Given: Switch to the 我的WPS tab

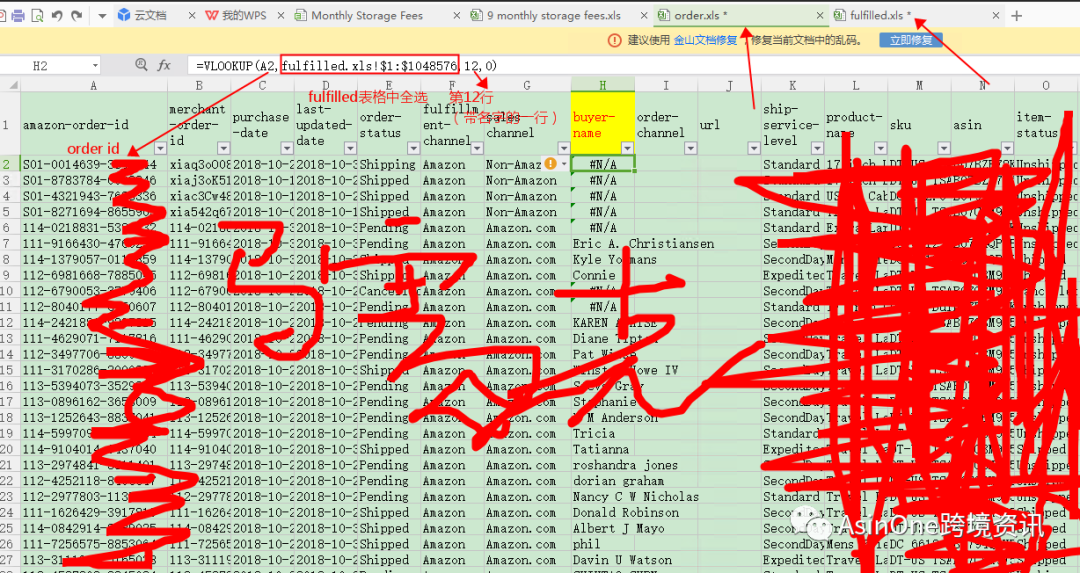Looking at the screenshot, I should (236, 15).
